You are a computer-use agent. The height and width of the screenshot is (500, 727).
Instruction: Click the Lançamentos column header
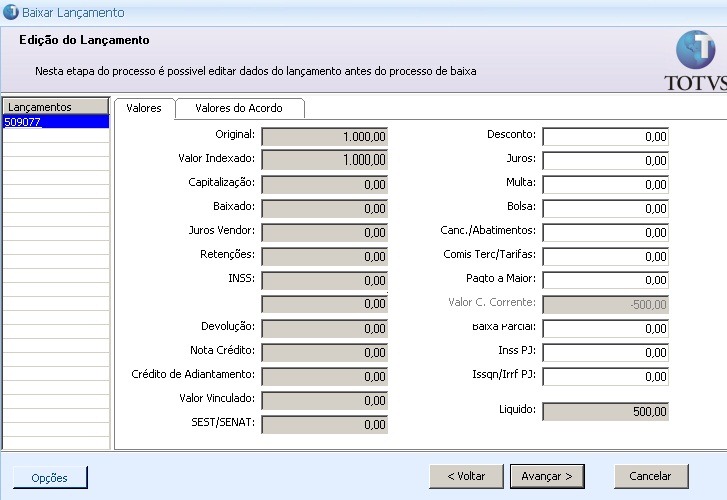56,107
